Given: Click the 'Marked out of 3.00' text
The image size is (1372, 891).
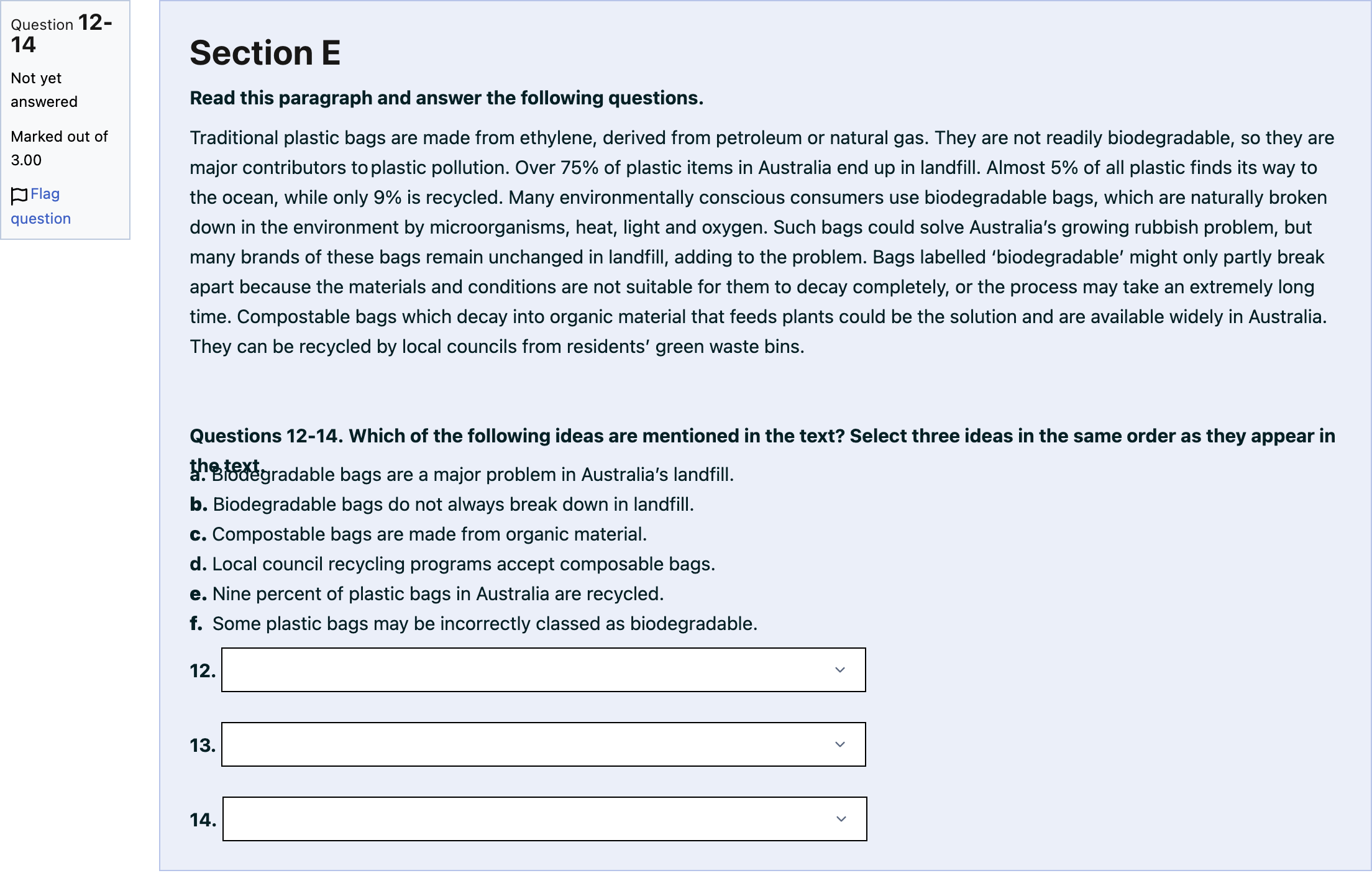Looking at the screenshot, I should (x=59, y=148).
